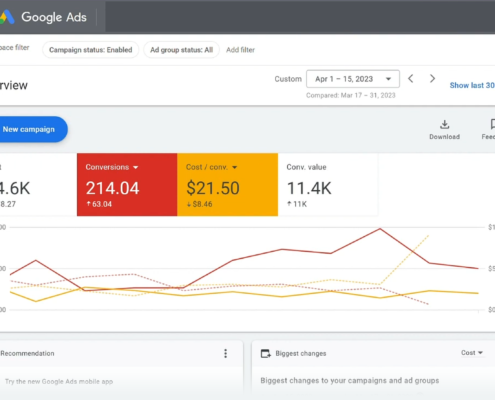
Task: Click the Download icon
Action: coord(444,125)
